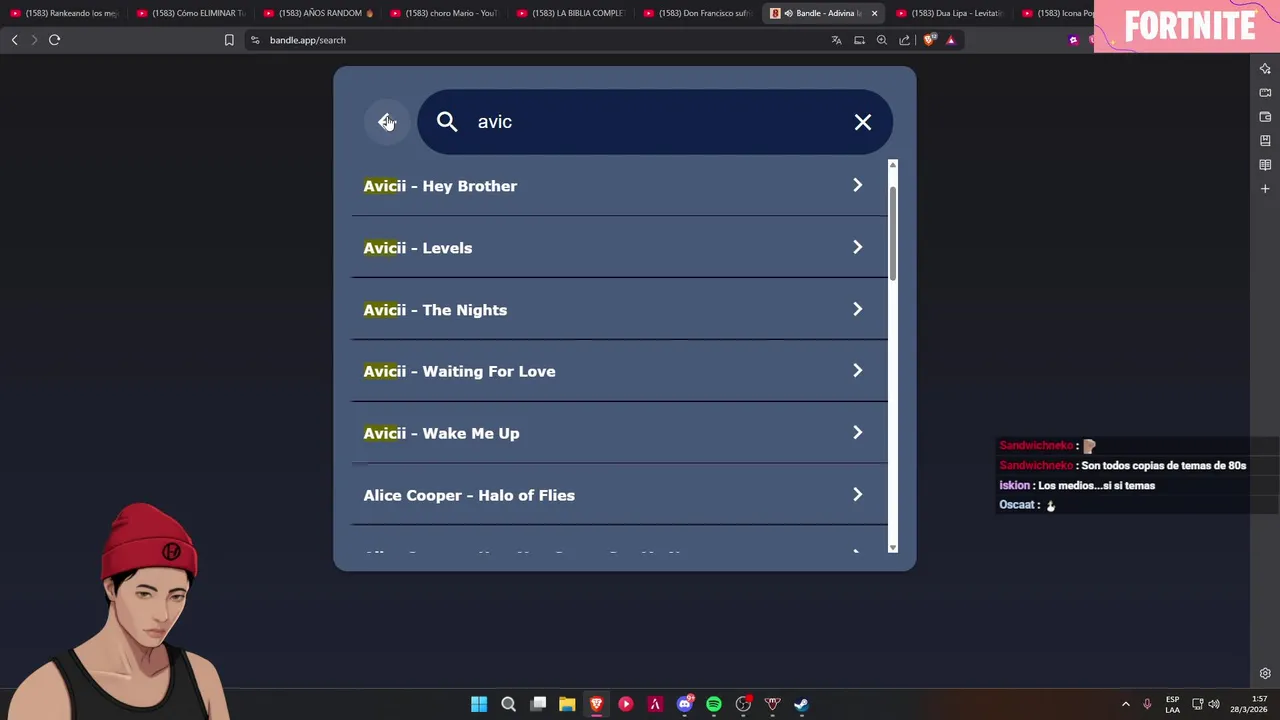Select 'Avicii - Hey Brother' result

pos(619,186)
